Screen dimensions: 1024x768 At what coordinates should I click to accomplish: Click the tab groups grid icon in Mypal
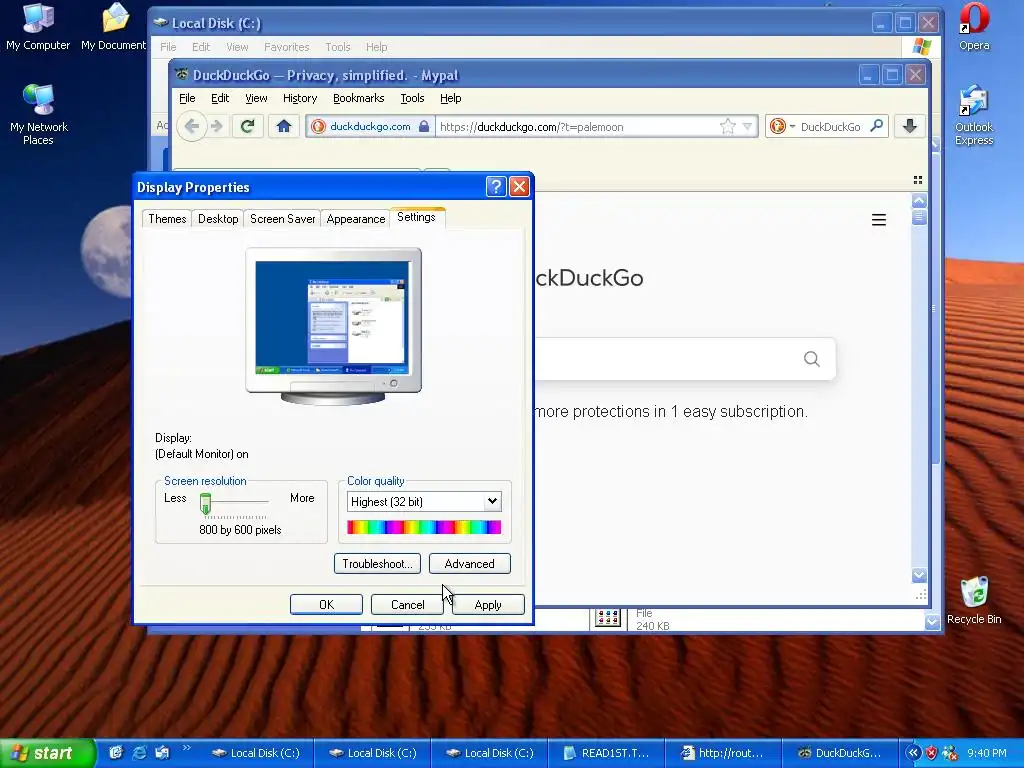[x=918, y=180]
